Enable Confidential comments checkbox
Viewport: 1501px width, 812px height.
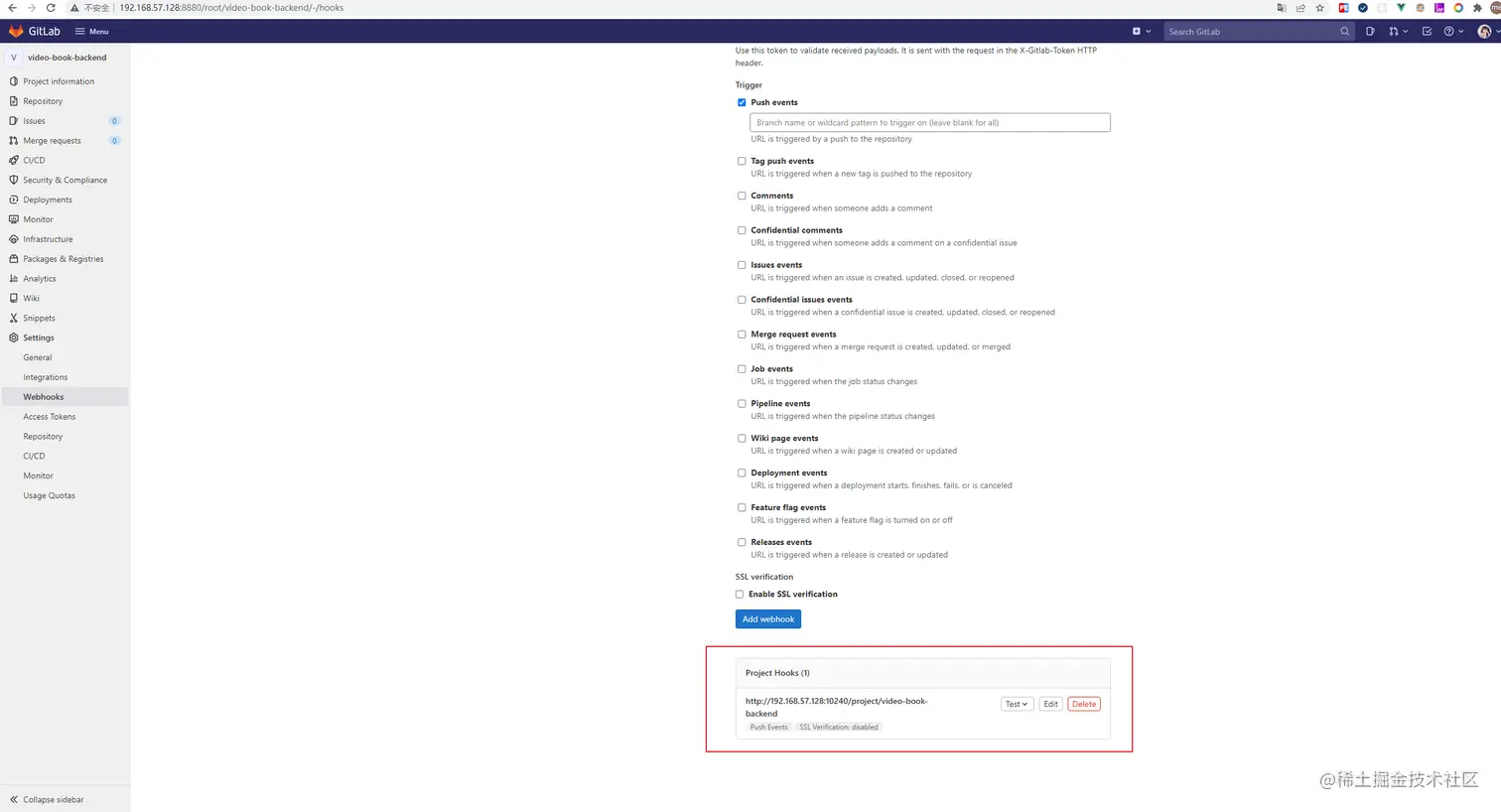(x=742, y=230)
